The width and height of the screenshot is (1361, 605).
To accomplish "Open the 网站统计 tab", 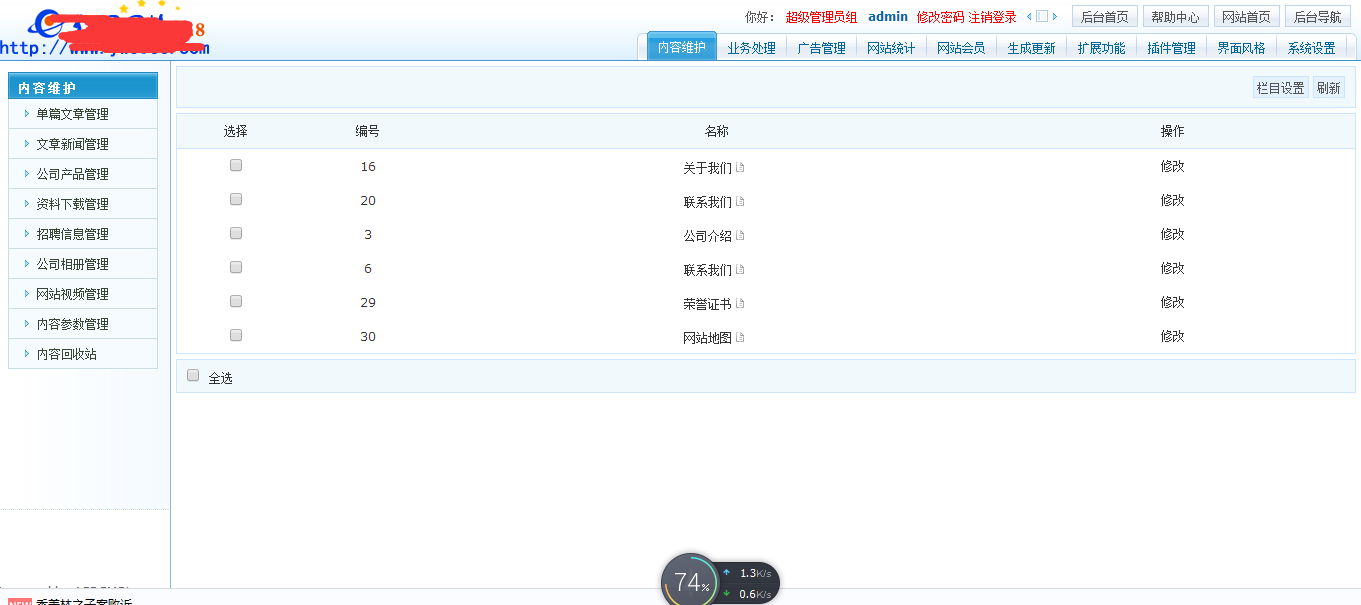I will [891, 48].
